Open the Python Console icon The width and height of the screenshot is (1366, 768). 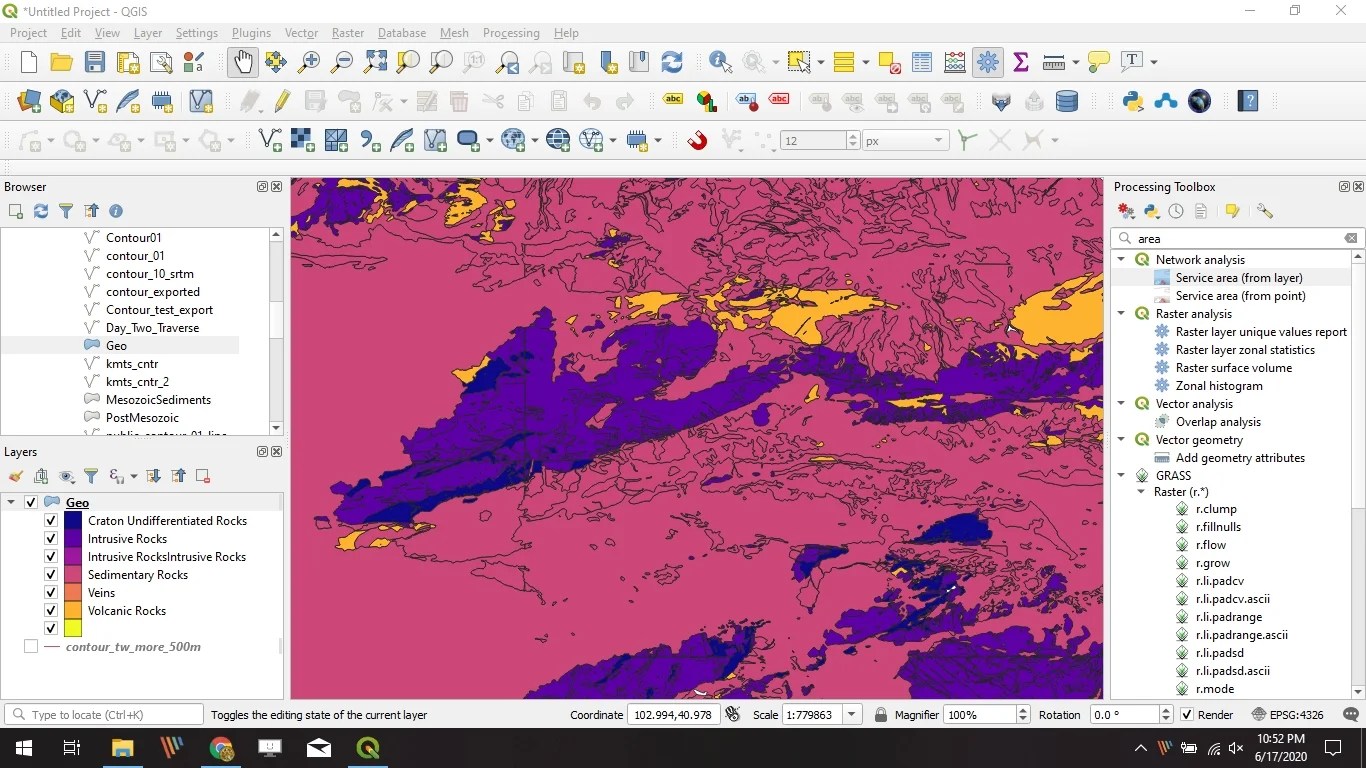[1132, 101]
